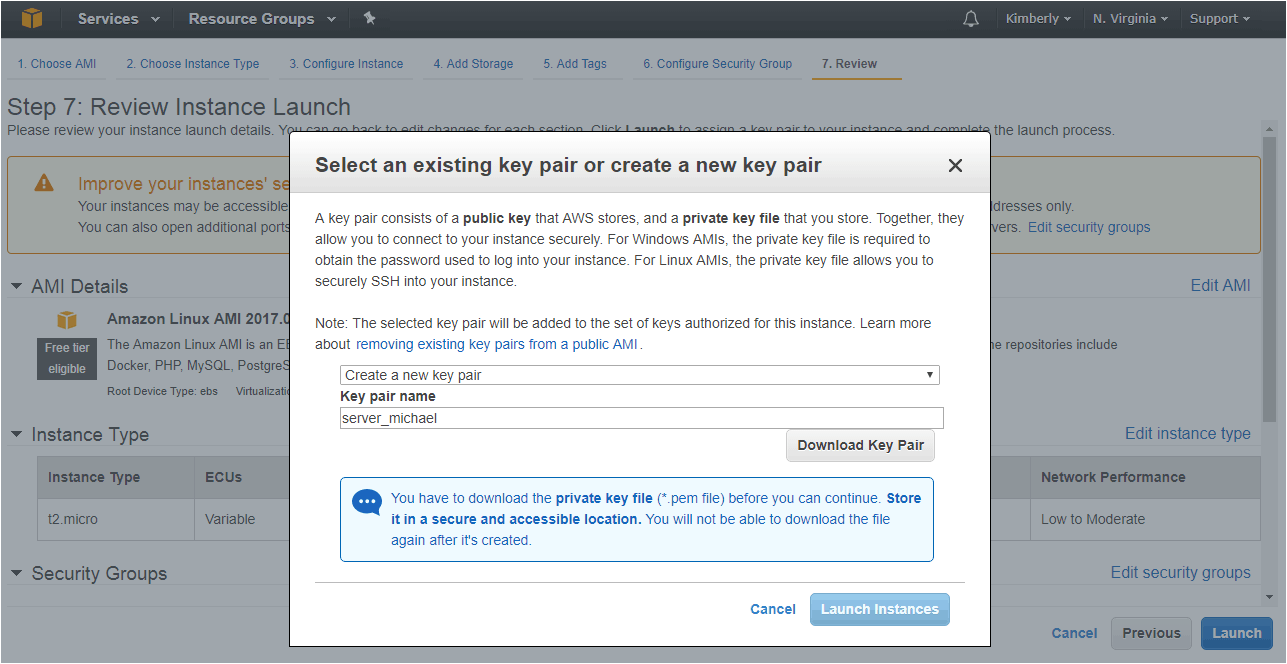Click Edit security groups in warning banner
Image resolution: width=1287 pixels, height=664 pixels.
click(x=1089, y=227)
